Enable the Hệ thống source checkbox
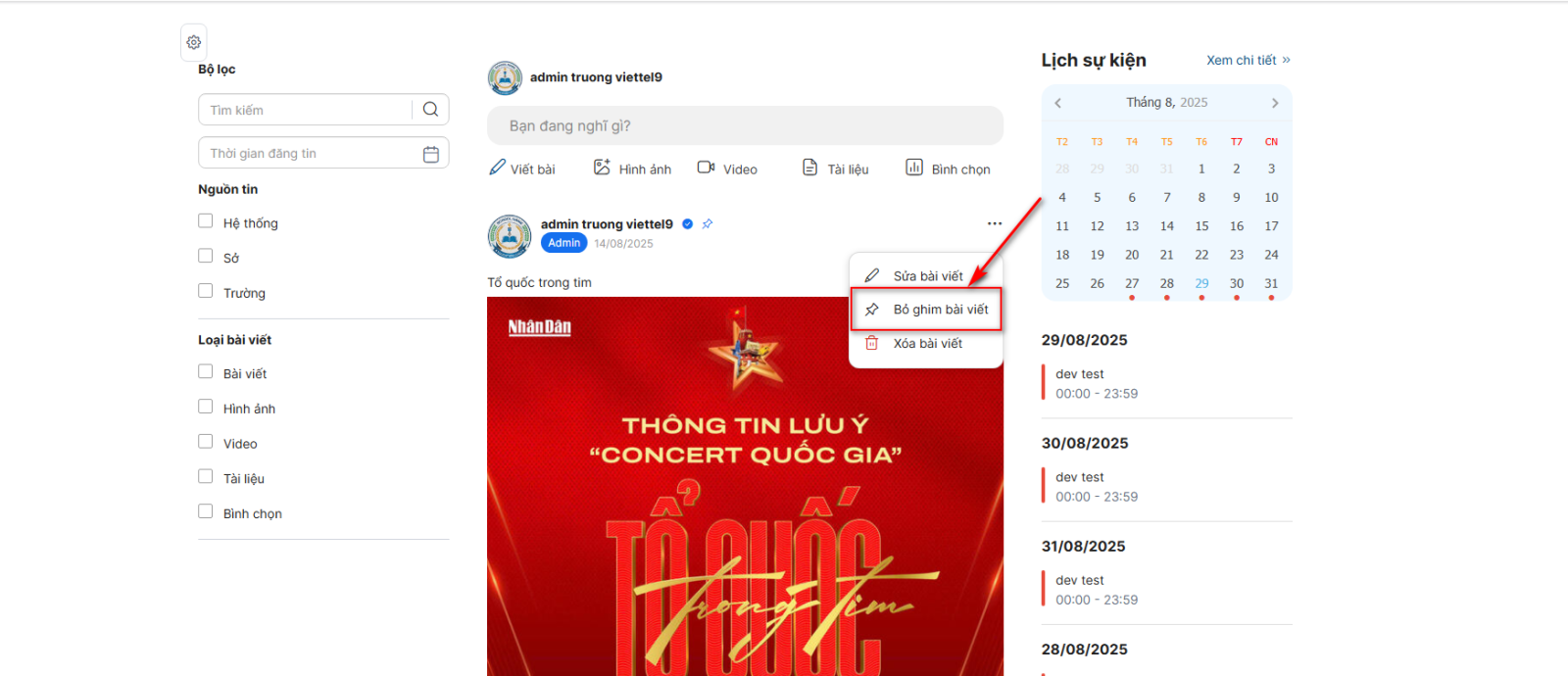Screen dimensions: 1568x676 pyautogui.click(x=206, y=221)
